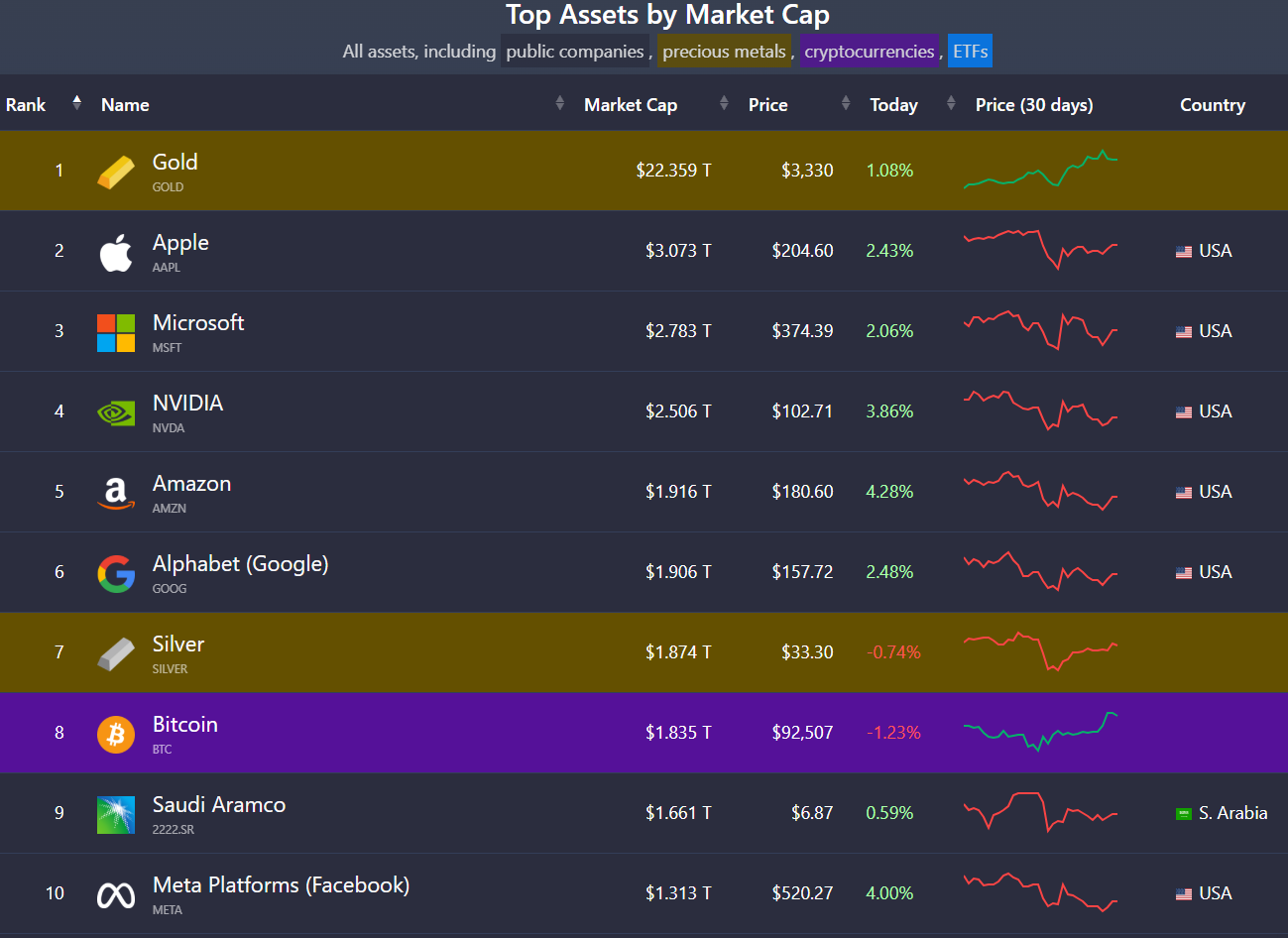Viewport: 1288px width, 938px height.
Task: Open the Alphabet (Google) company page
Action: click(240, 564)
